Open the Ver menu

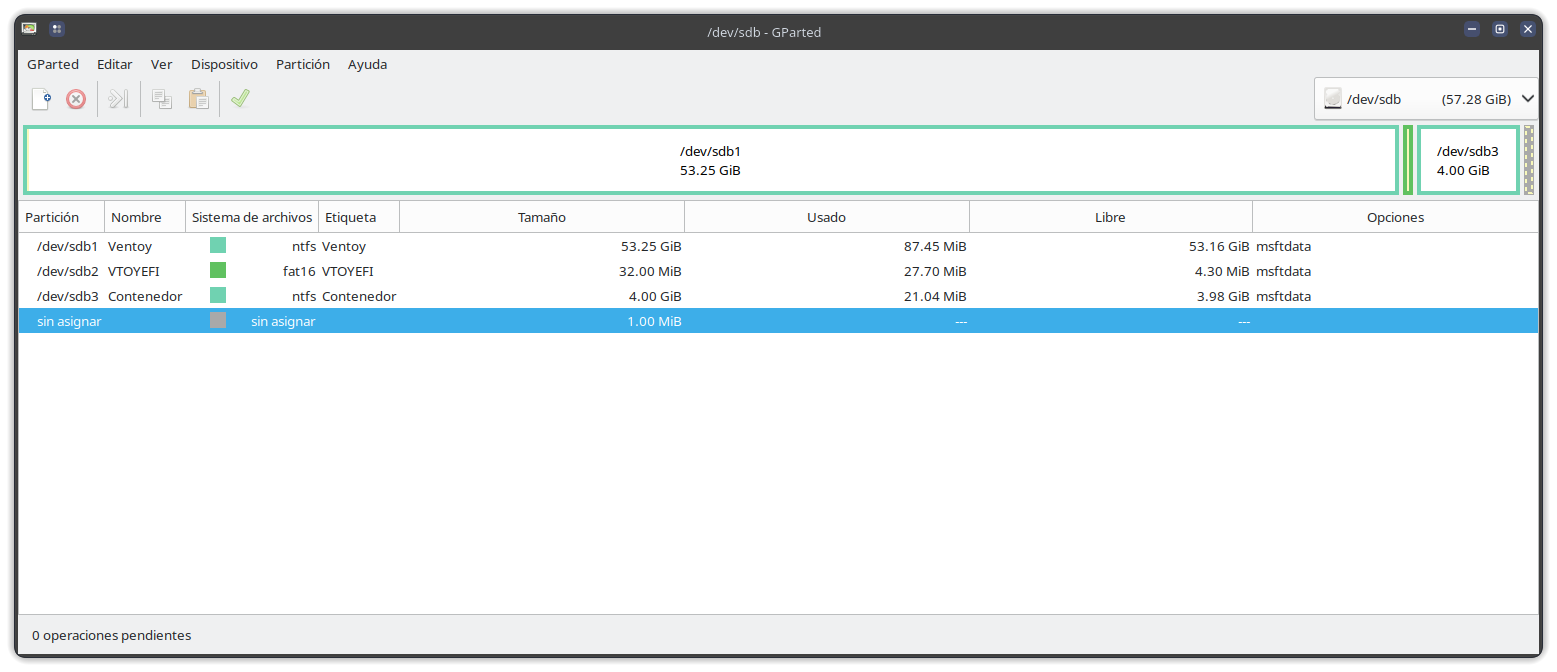click(162, 64)
